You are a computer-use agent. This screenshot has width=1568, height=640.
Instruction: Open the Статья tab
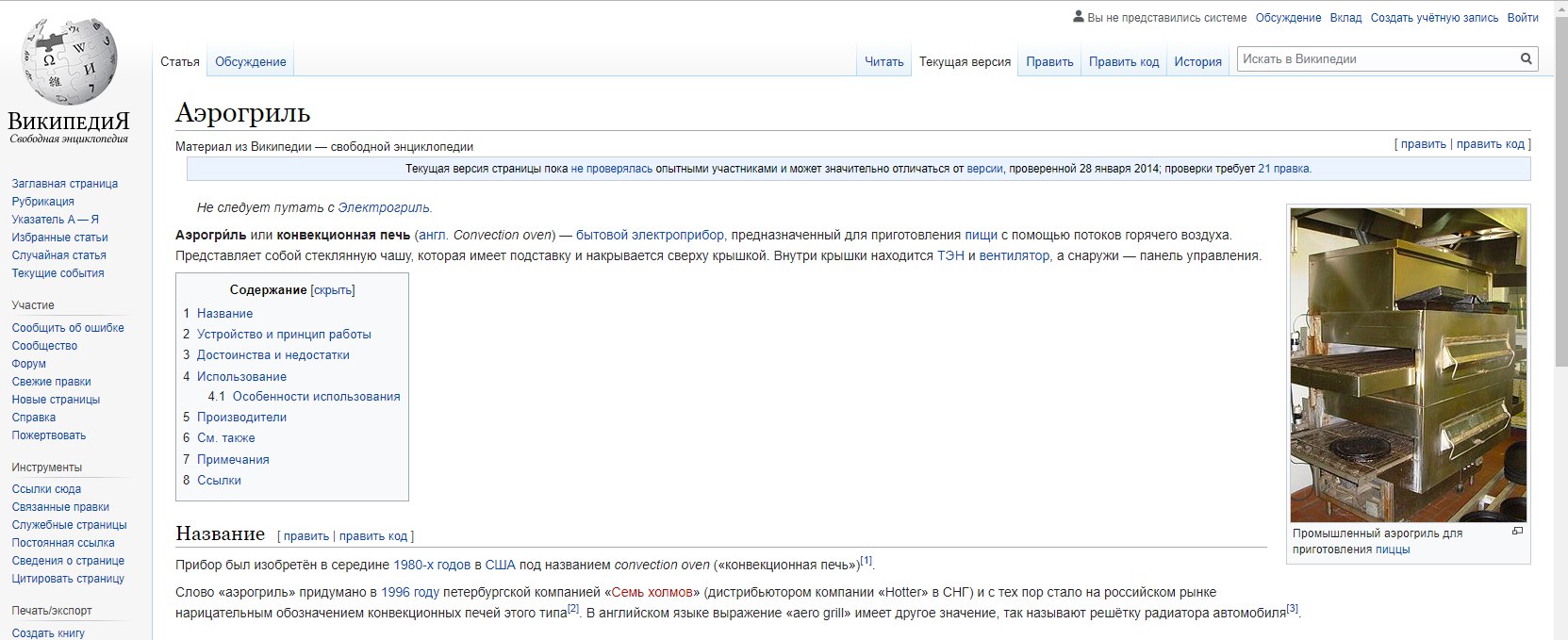(180, 61)
